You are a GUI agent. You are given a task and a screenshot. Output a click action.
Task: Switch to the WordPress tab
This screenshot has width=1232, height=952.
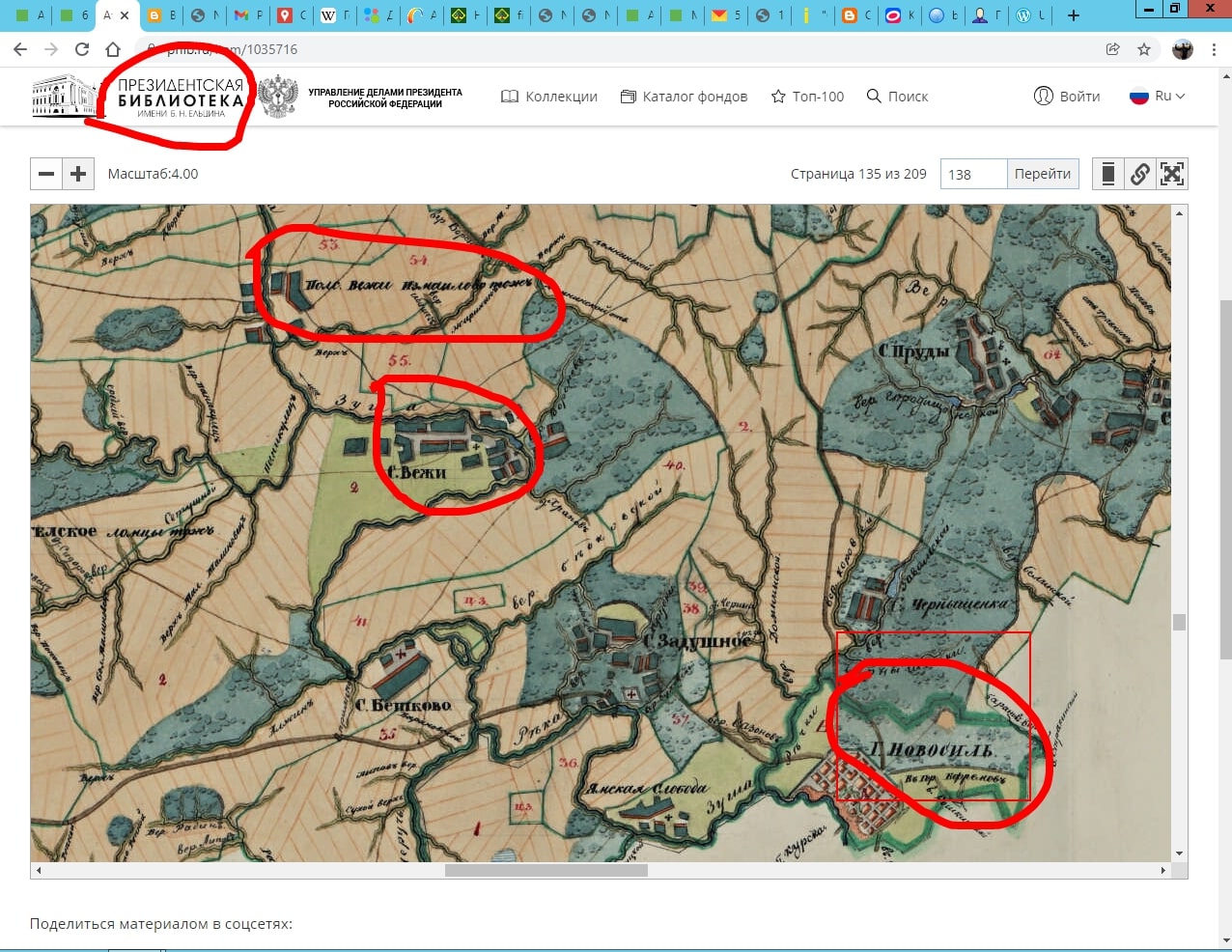click(1029, 15)
